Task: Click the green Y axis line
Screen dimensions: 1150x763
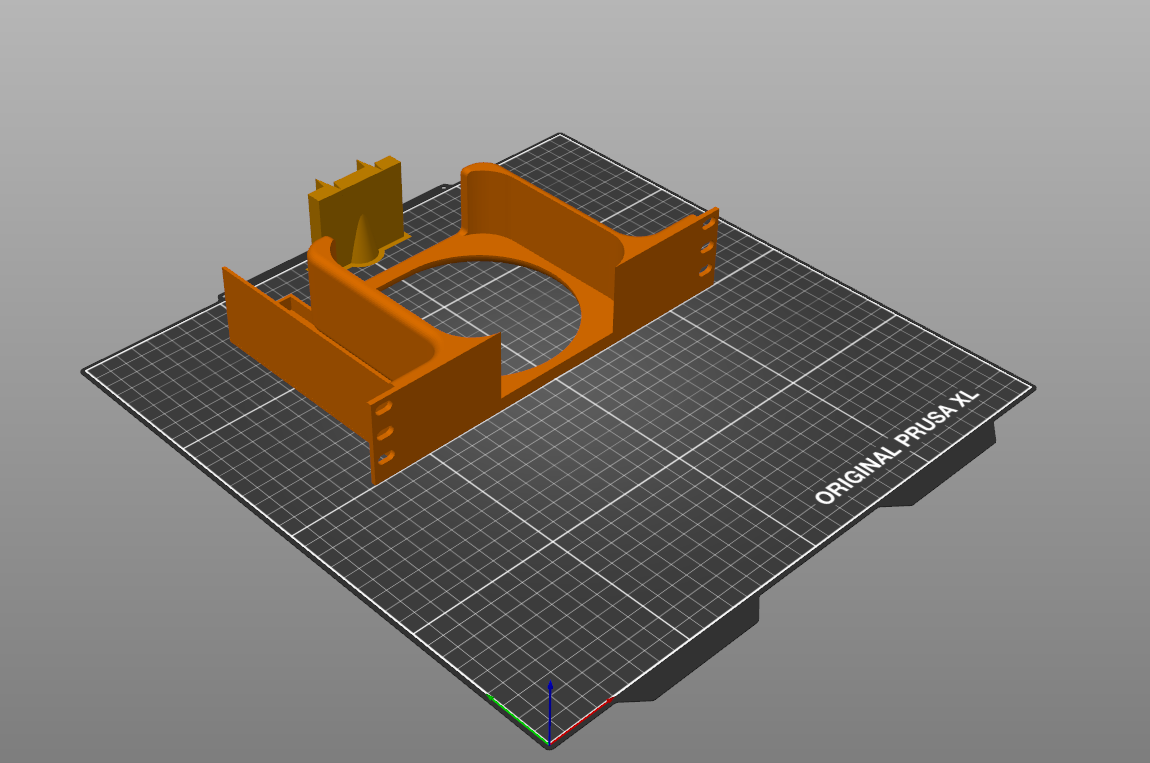Action: click(517, 718)
